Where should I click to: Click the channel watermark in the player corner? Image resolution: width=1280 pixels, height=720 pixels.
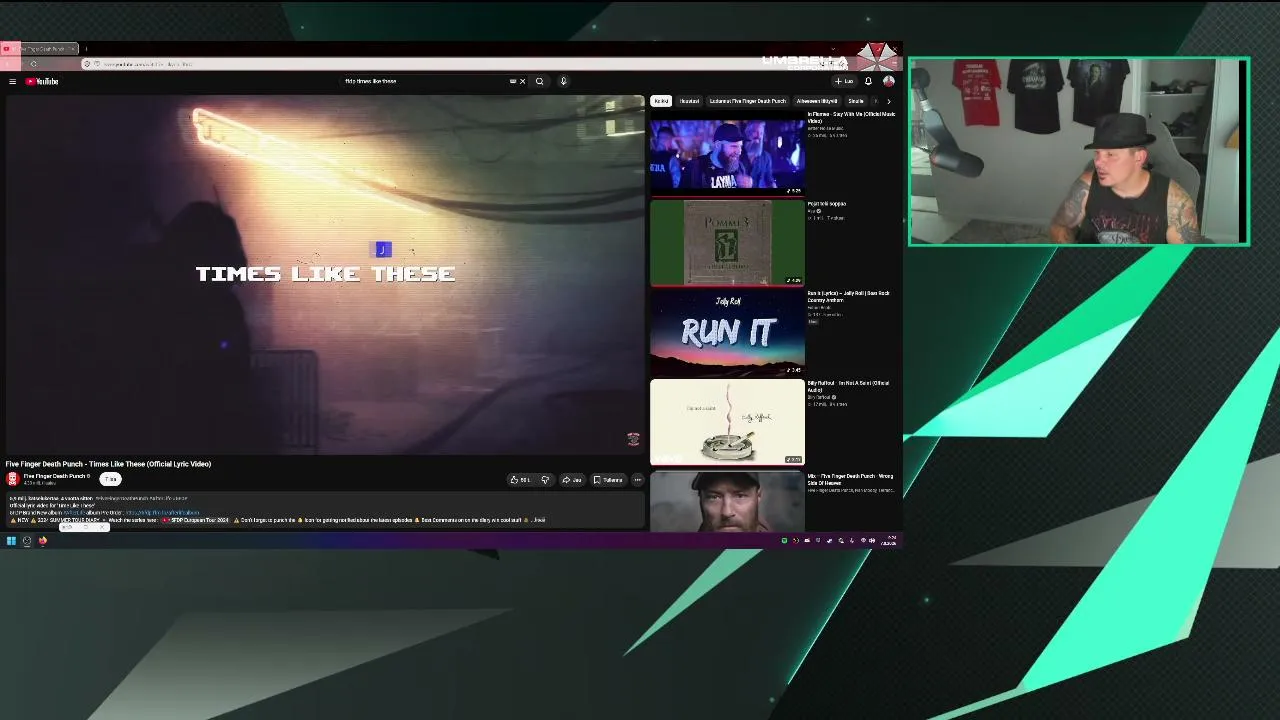pyautogui.click(x=633, y=439)
